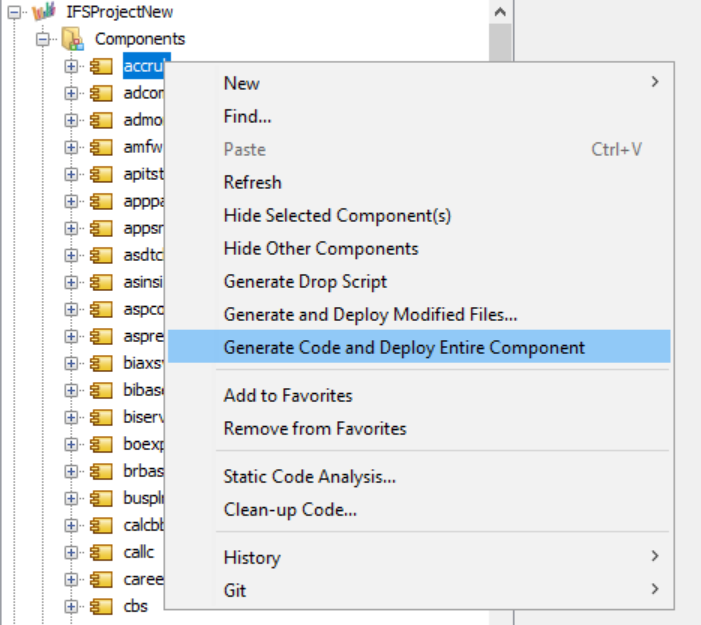Collapse the IFSProjectNew root node
Screen dimensions: 701x625
click(14, 13)
